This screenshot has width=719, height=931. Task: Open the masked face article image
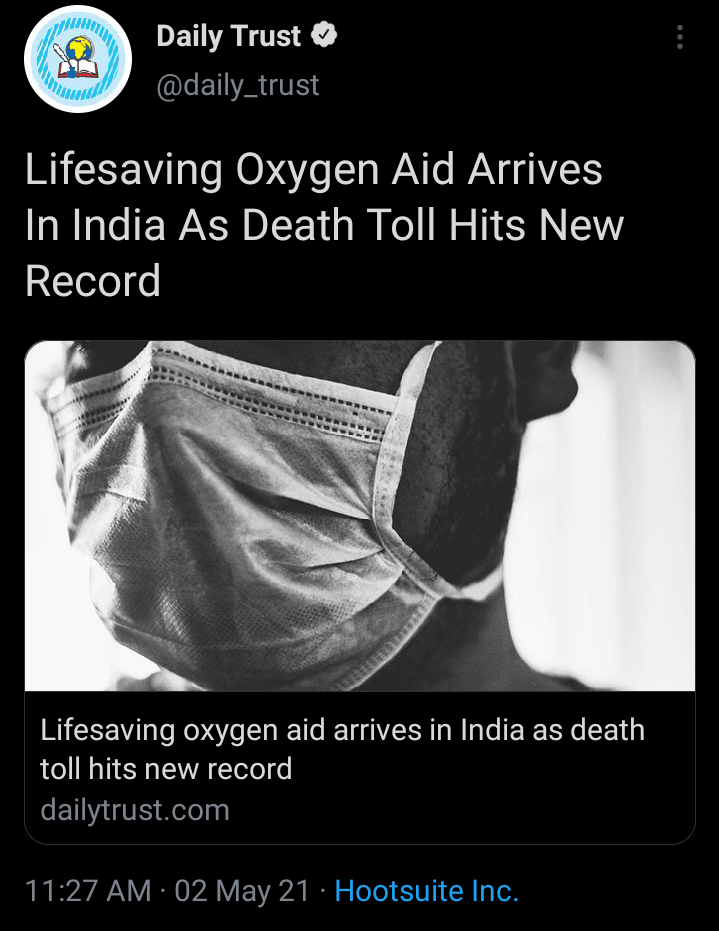pos(360,515)
